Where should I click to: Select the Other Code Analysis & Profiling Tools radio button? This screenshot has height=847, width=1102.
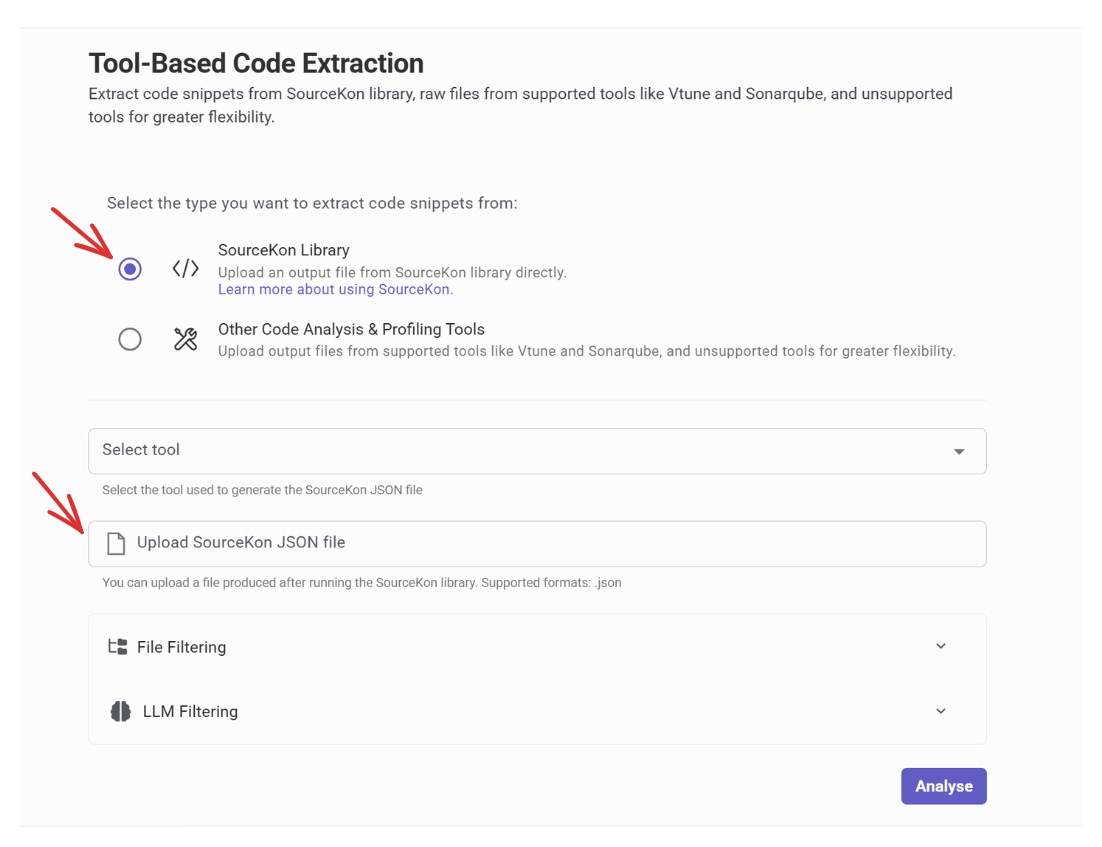[130, 339]
